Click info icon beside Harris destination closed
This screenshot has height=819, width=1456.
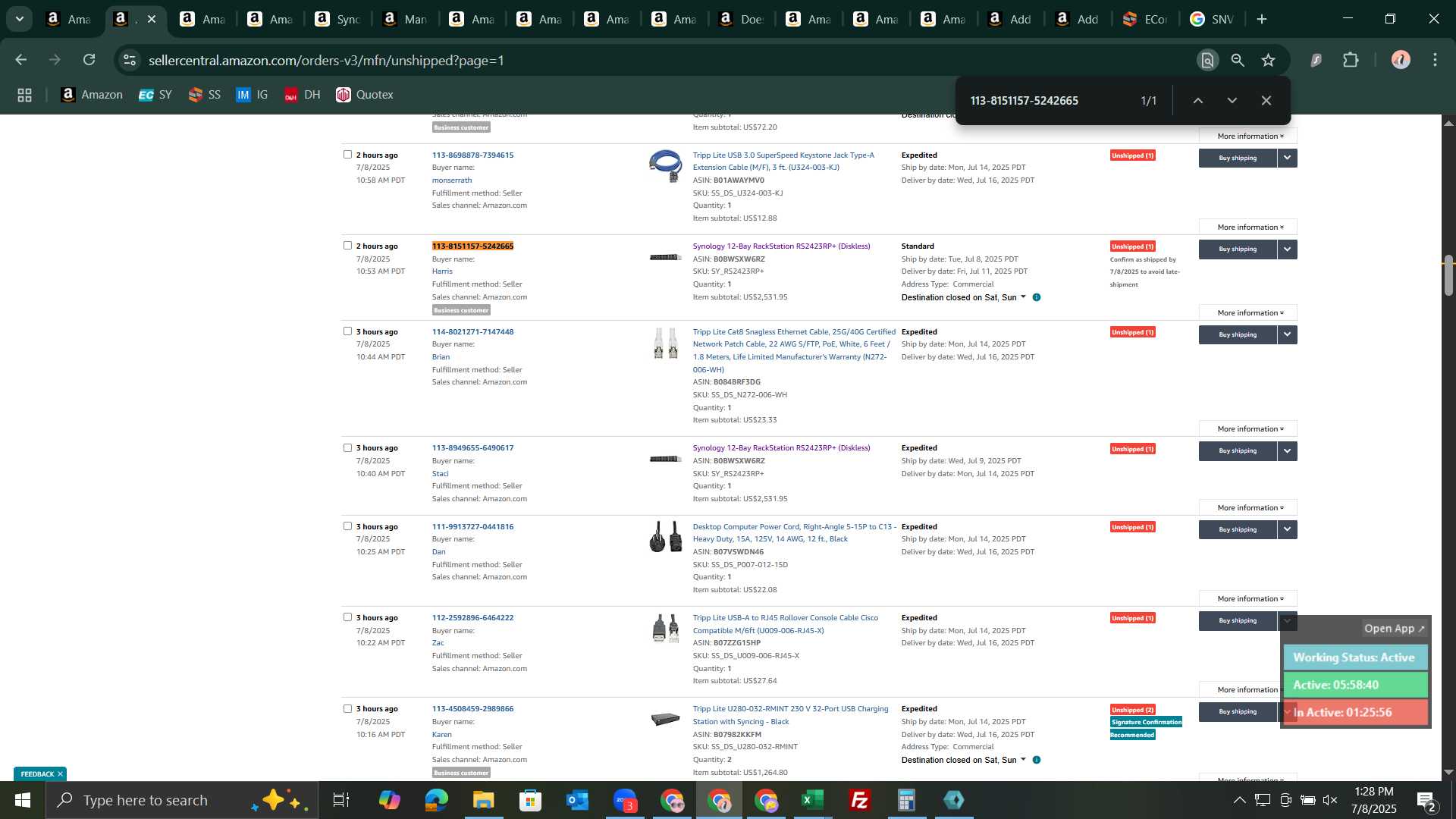[x=1037, y=297]
